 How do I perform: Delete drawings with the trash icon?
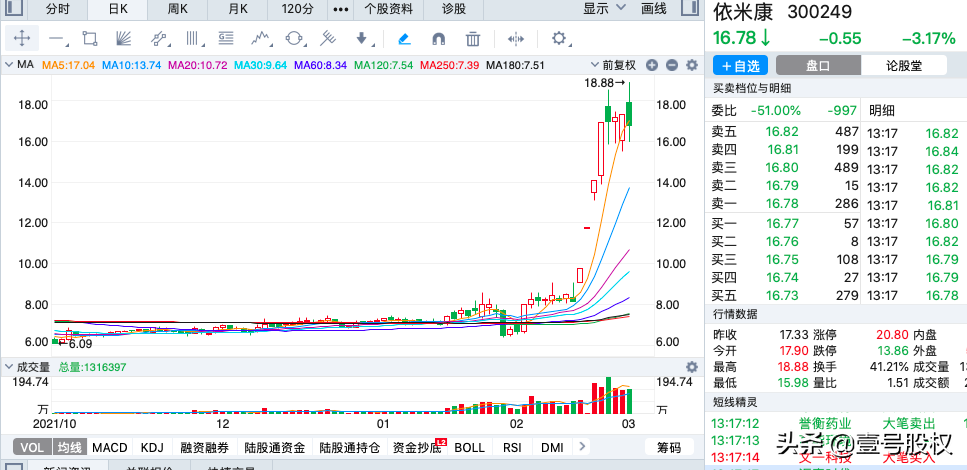473,39
